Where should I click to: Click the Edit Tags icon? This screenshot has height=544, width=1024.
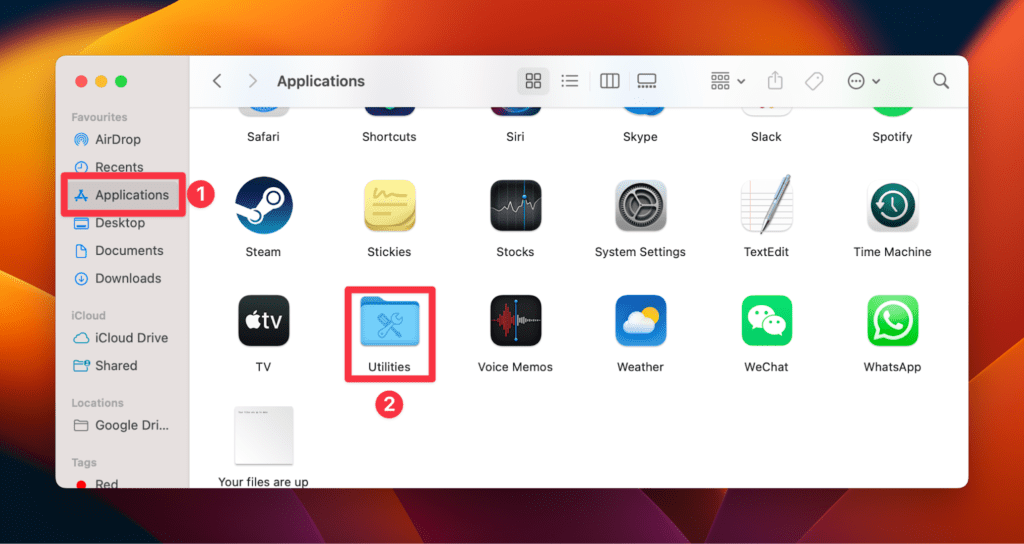coord(814,81)
